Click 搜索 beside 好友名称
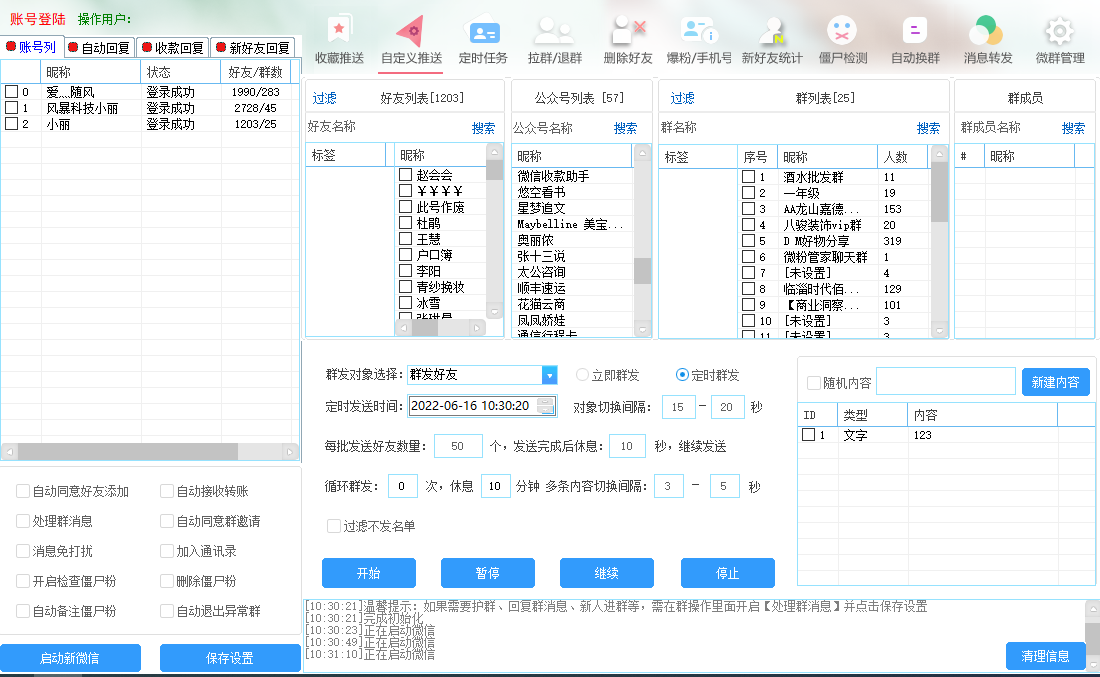The height and width of the screenshot is (677, 1100). click(x=483, y=128)
